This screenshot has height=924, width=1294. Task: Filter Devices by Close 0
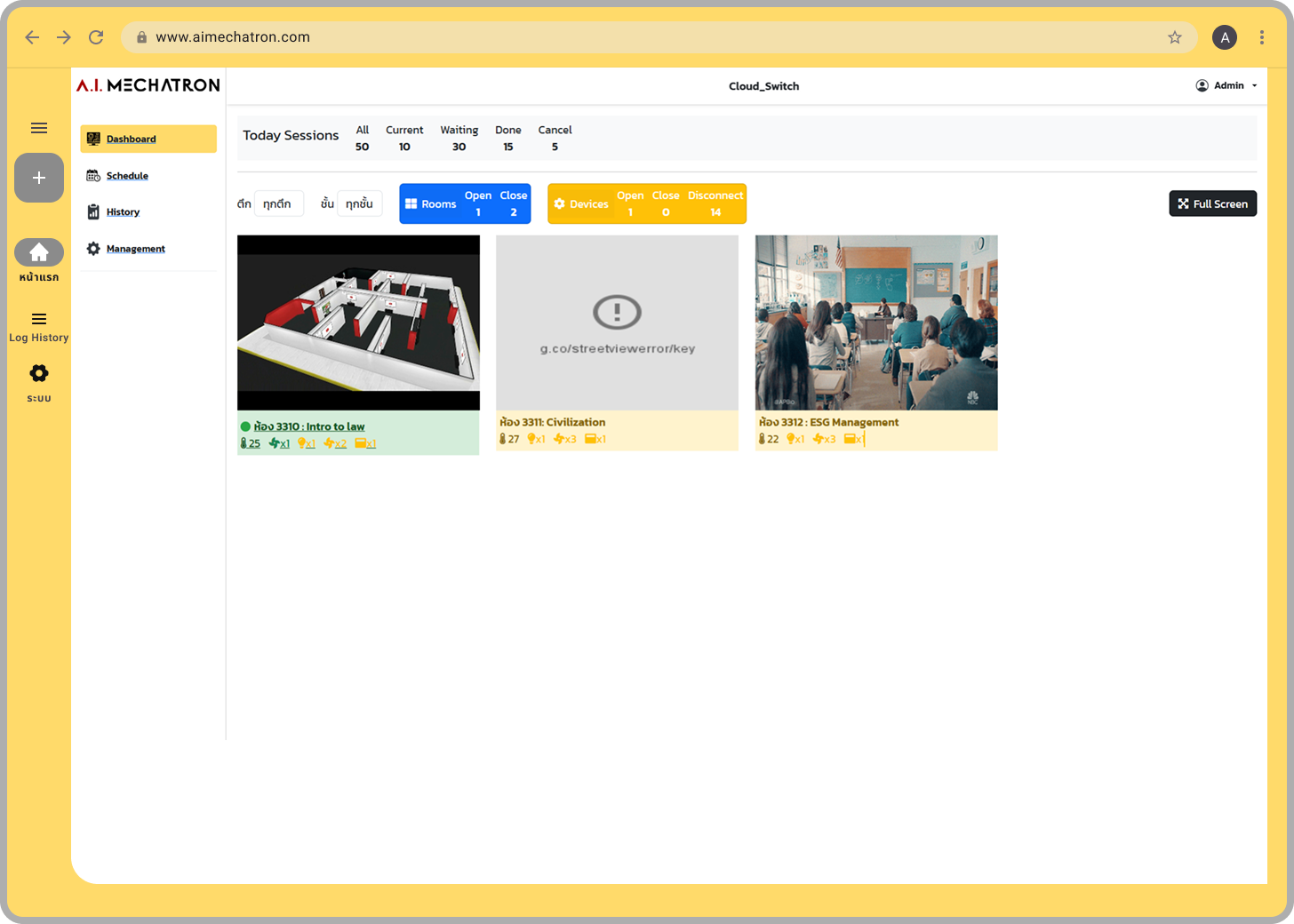[x=666, y=203]
